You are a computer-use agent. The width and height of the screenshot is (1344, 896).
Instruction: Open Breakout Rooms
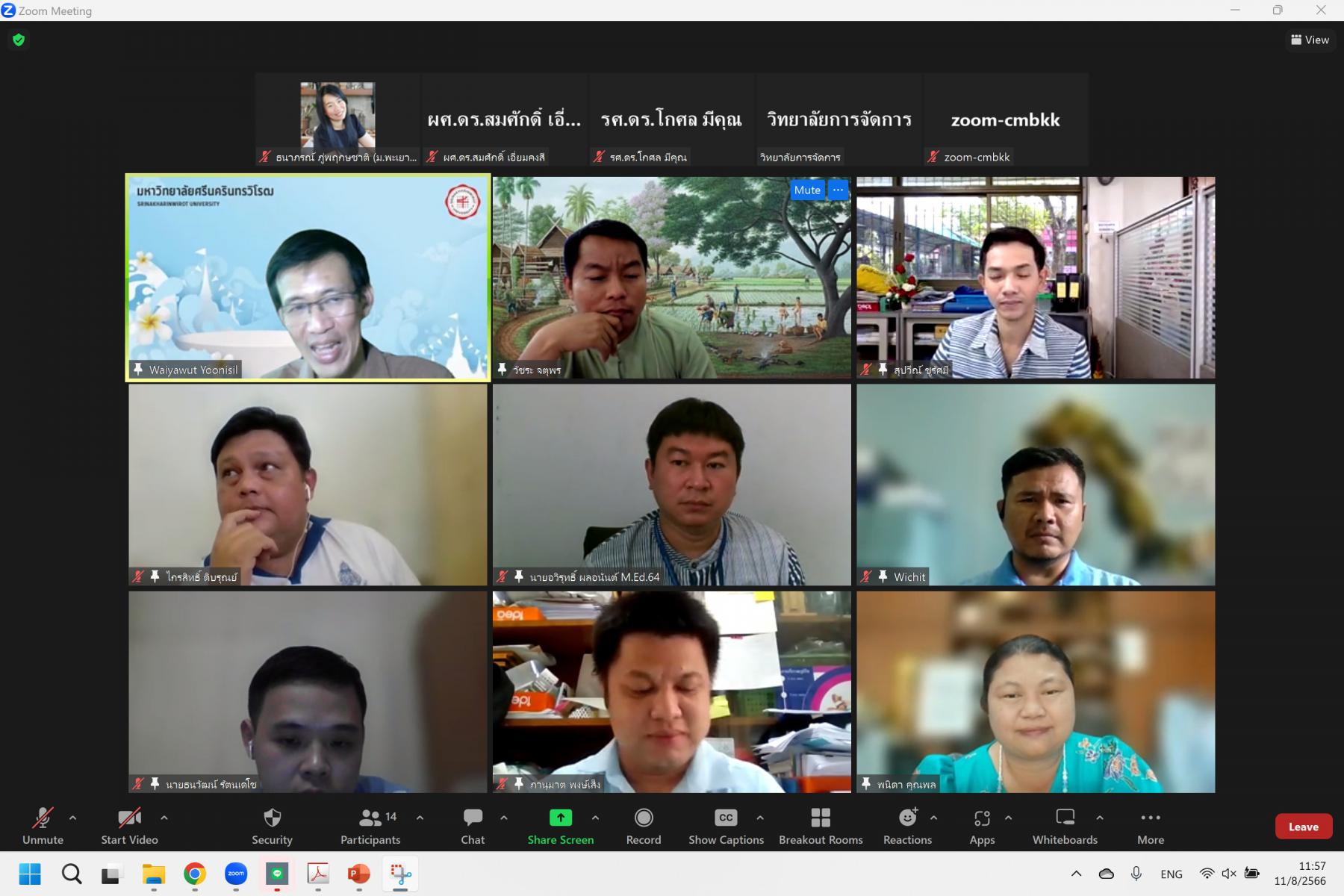coord(821,827)
